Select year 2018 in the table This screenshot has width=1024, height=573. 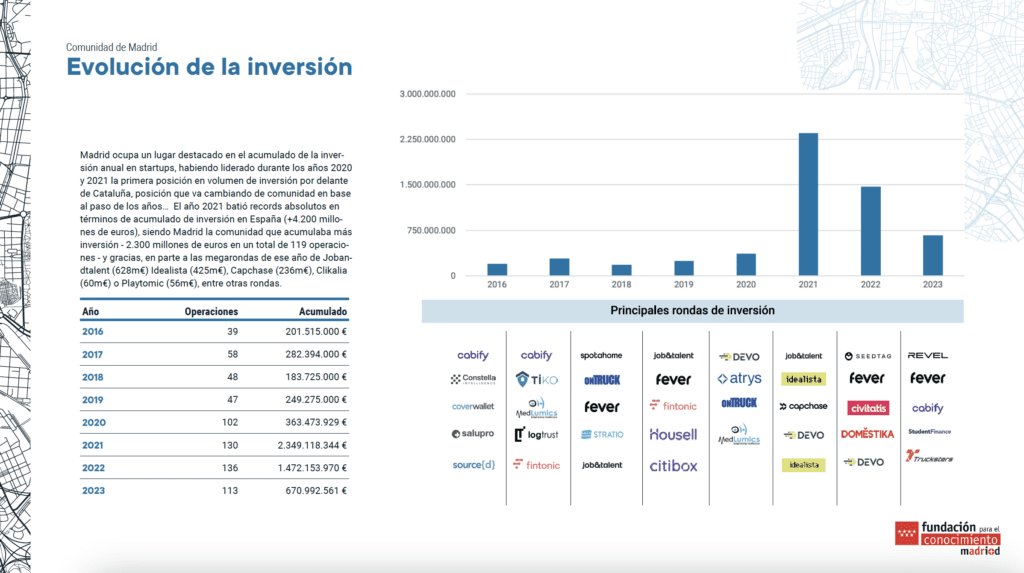93,377
